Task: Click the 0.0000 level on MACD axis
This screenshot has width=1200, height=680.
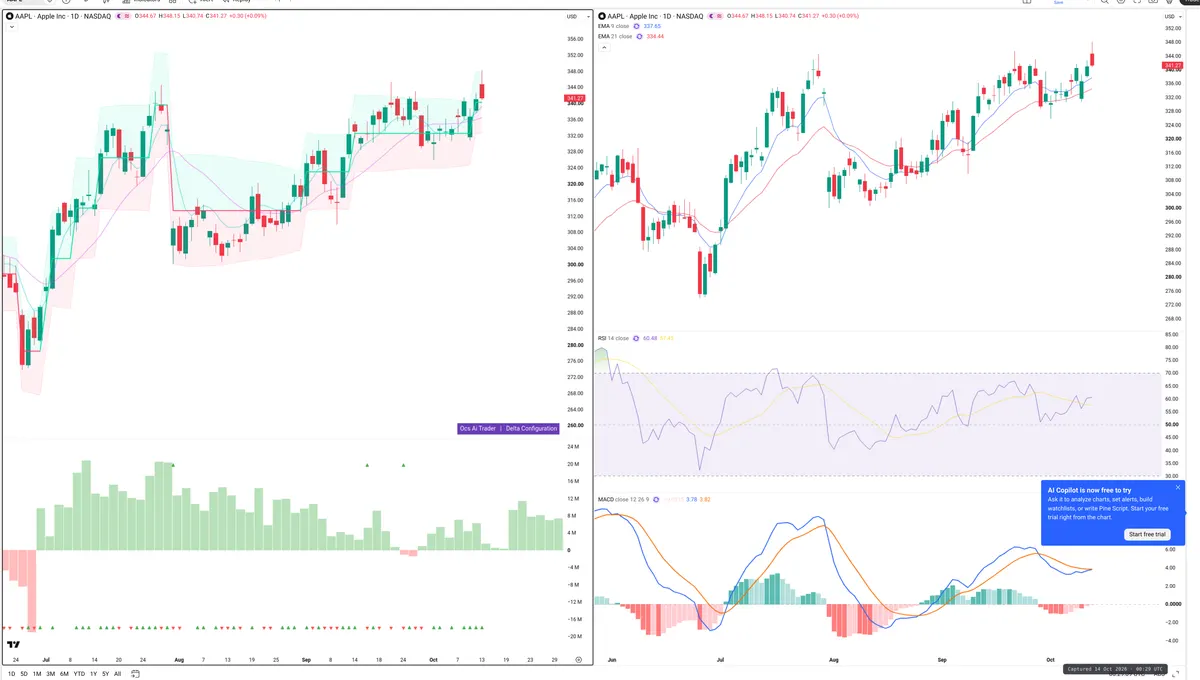Action: pos(1172,604)
